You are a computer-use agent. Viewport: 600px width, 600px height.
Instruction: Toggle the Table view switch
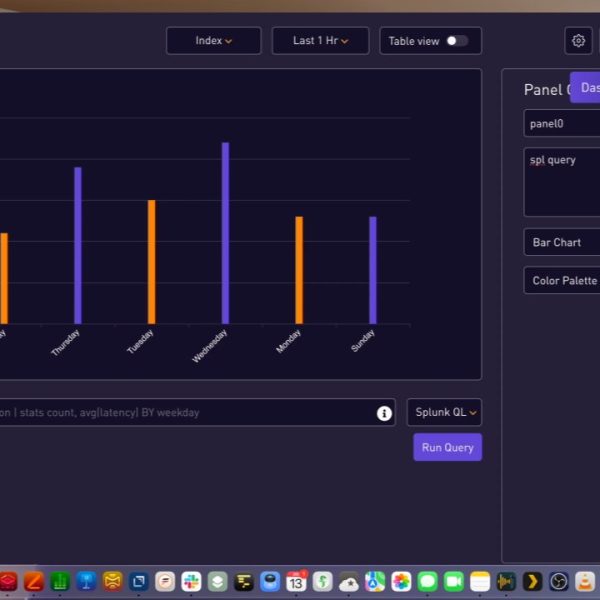tap(457, 41)
